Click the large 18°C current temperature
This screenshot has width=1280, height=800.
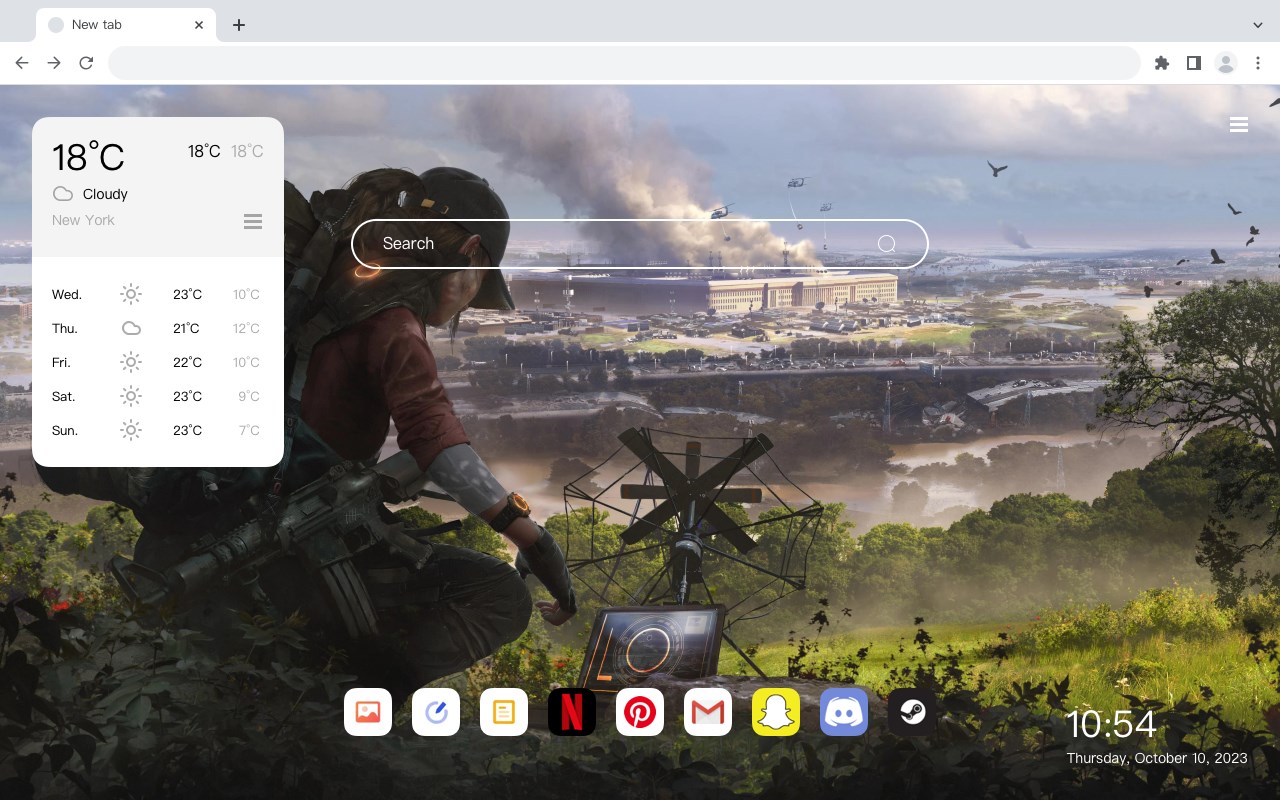click(88, 157)
